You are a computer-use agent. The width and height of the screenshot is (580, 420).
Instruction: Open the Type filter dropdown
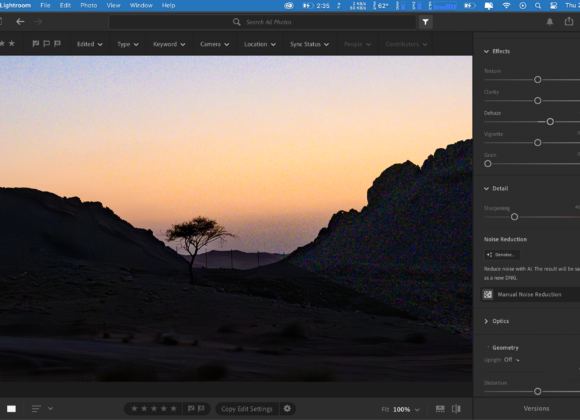point(128,44)
